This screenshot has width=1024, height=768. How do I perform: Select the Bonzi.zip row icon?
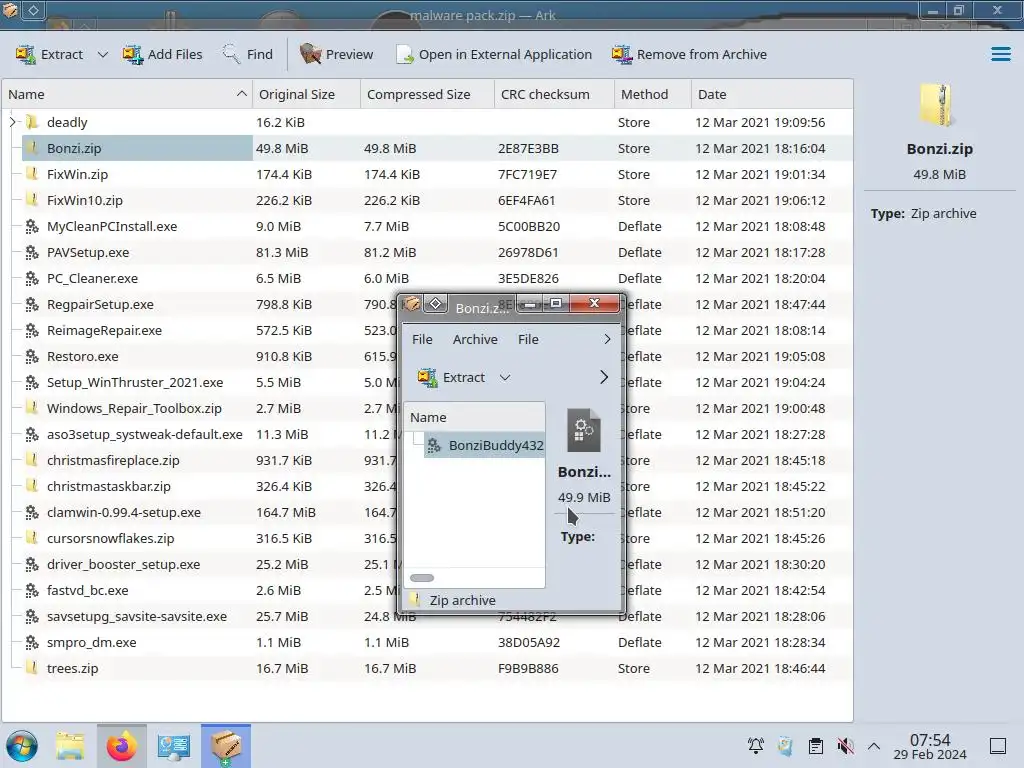pos(32,148)
